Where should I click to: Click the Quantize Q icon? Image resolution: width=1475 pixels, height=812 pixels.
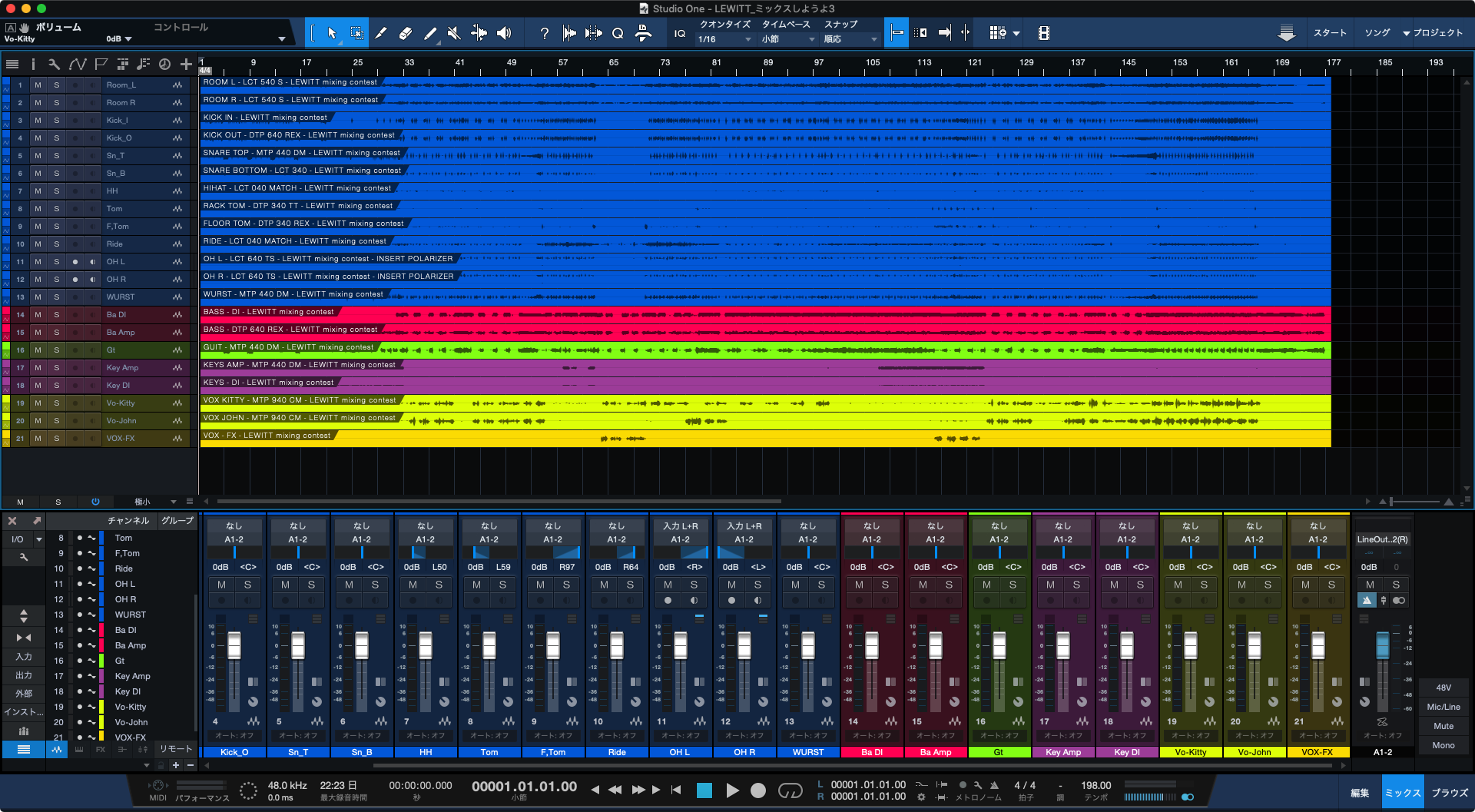pyautogui.click(x=618, y=33)
